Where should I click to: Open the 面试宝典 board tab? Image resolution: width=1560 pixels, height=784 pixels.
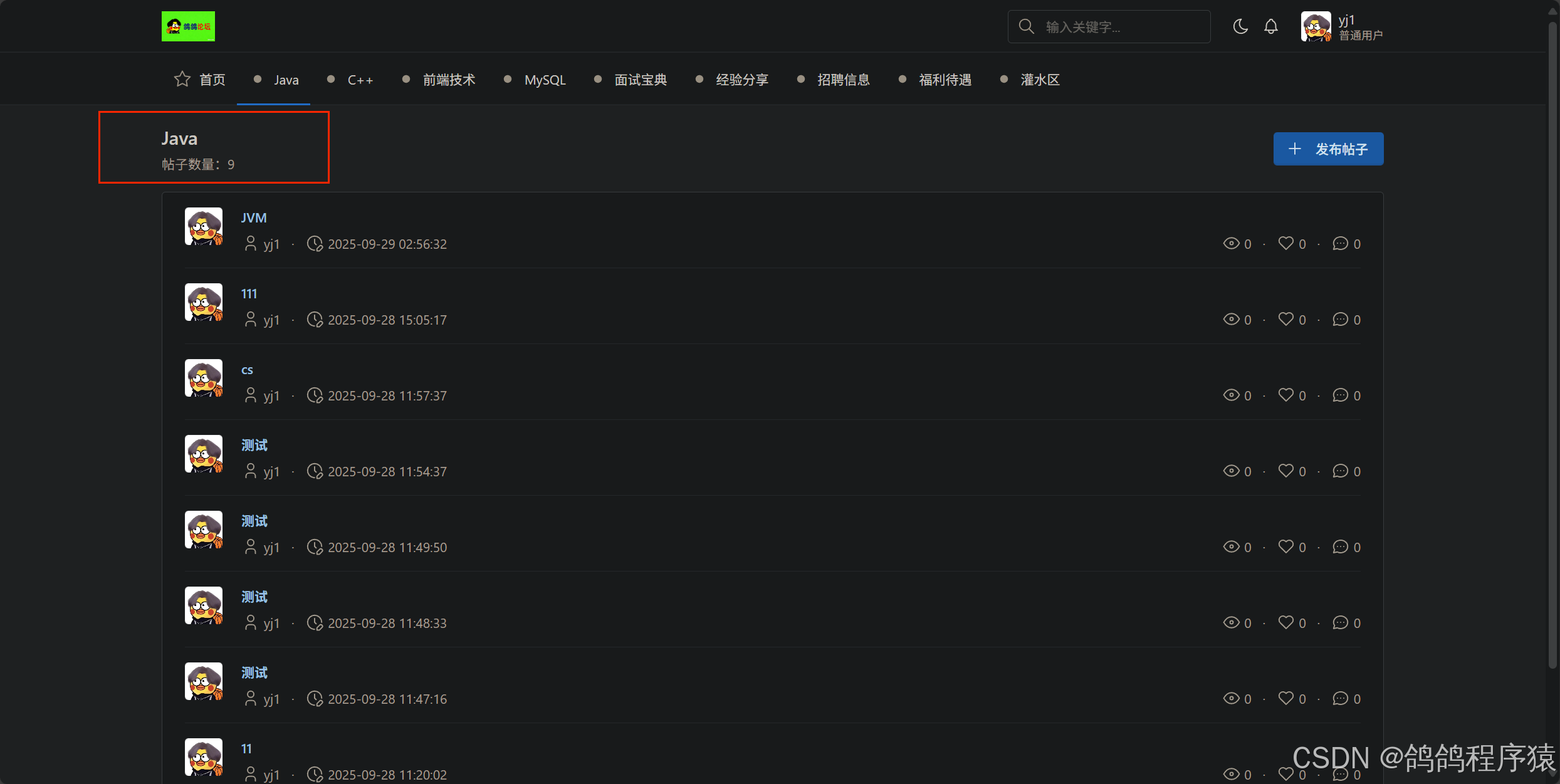[640, 80]
